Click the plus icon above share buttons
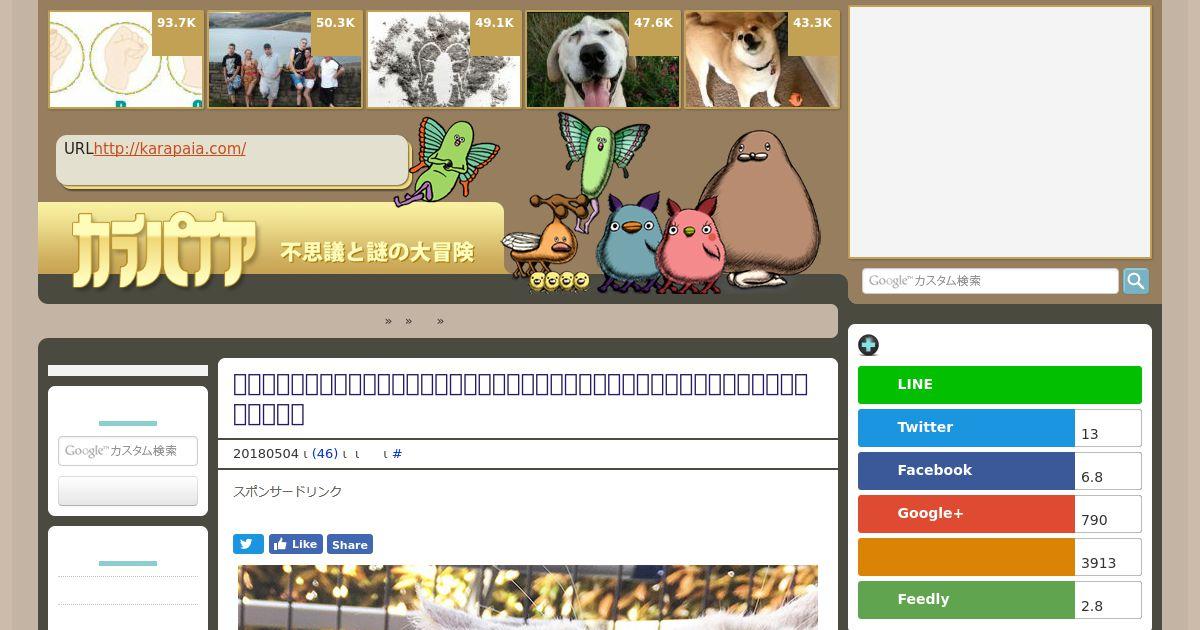Image resolution: width=1200 pixels, height=630 pixels. 868,345
